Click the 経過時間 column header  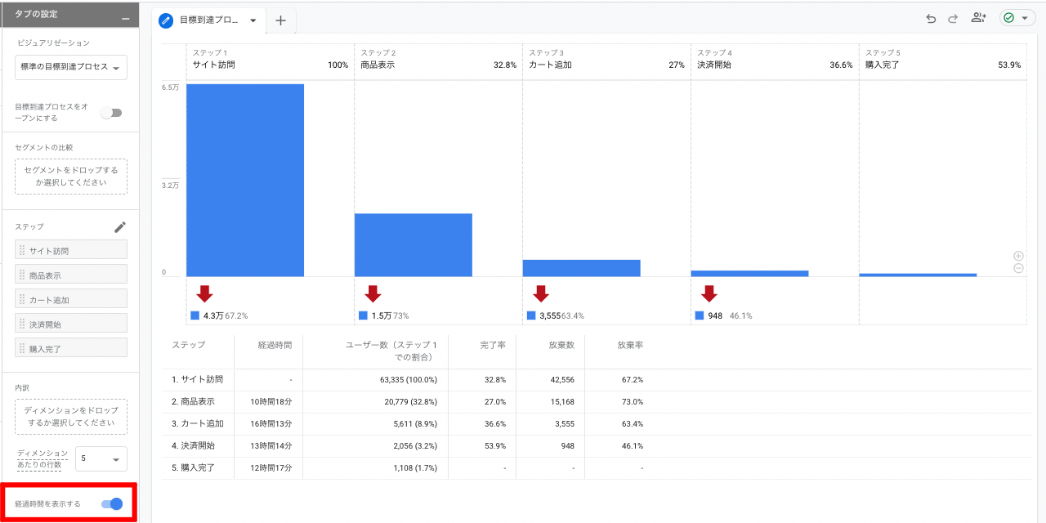[275, 346]
